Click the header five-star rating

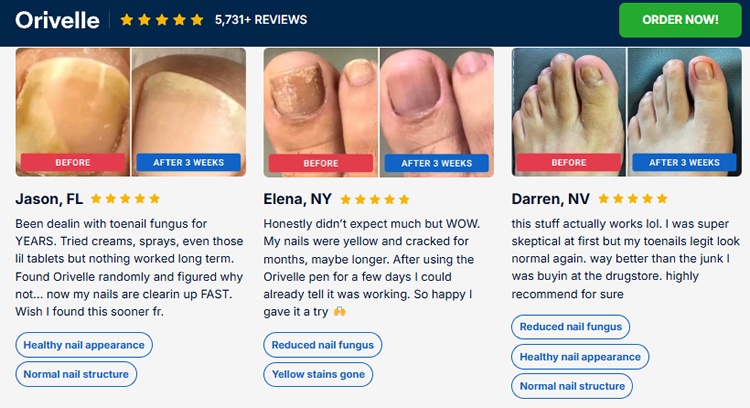pos(161,20)
